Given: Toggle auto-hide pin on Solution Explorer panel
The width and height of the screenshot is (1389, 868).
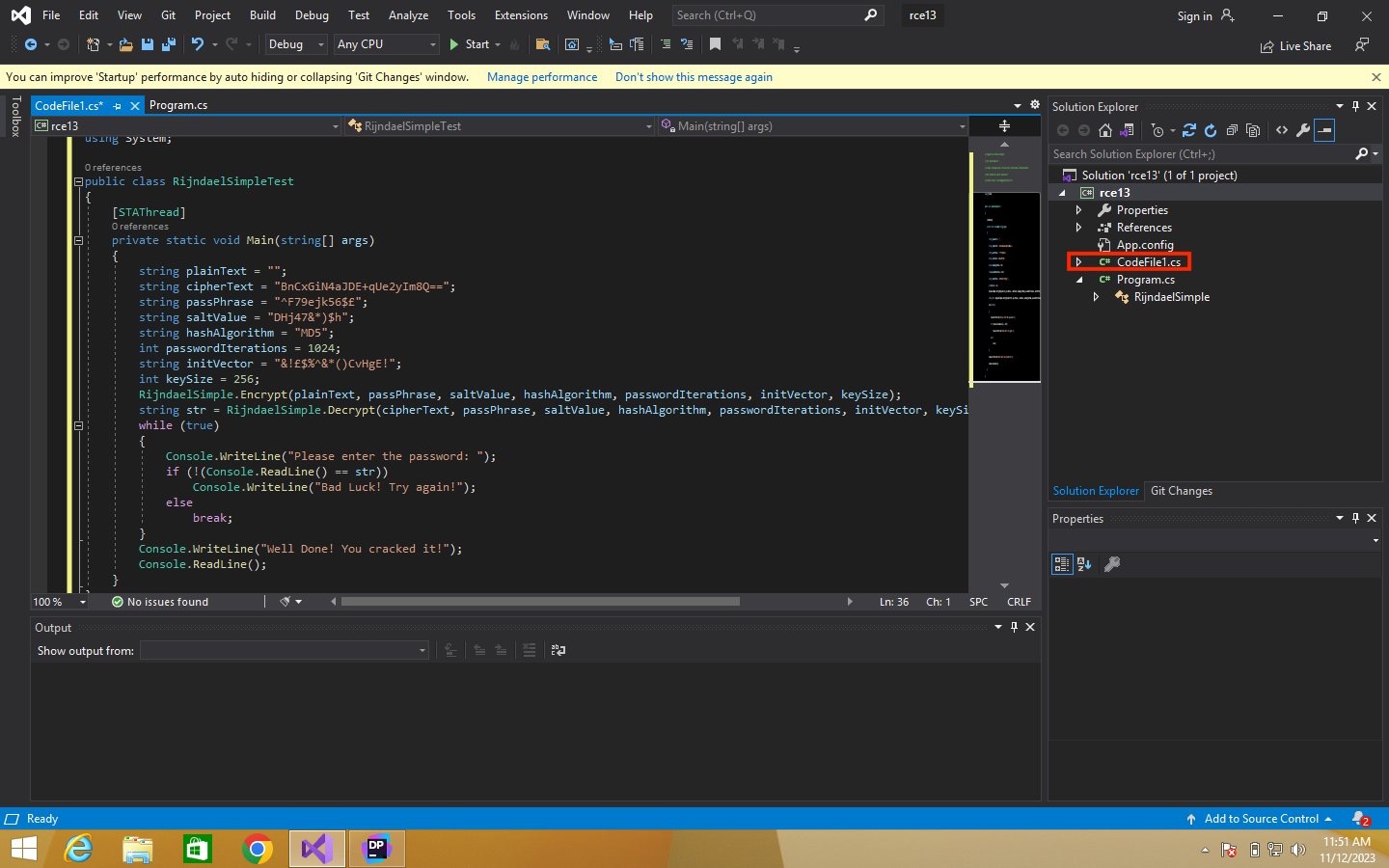Looking at the screenshot, I should pos(1355,106).
